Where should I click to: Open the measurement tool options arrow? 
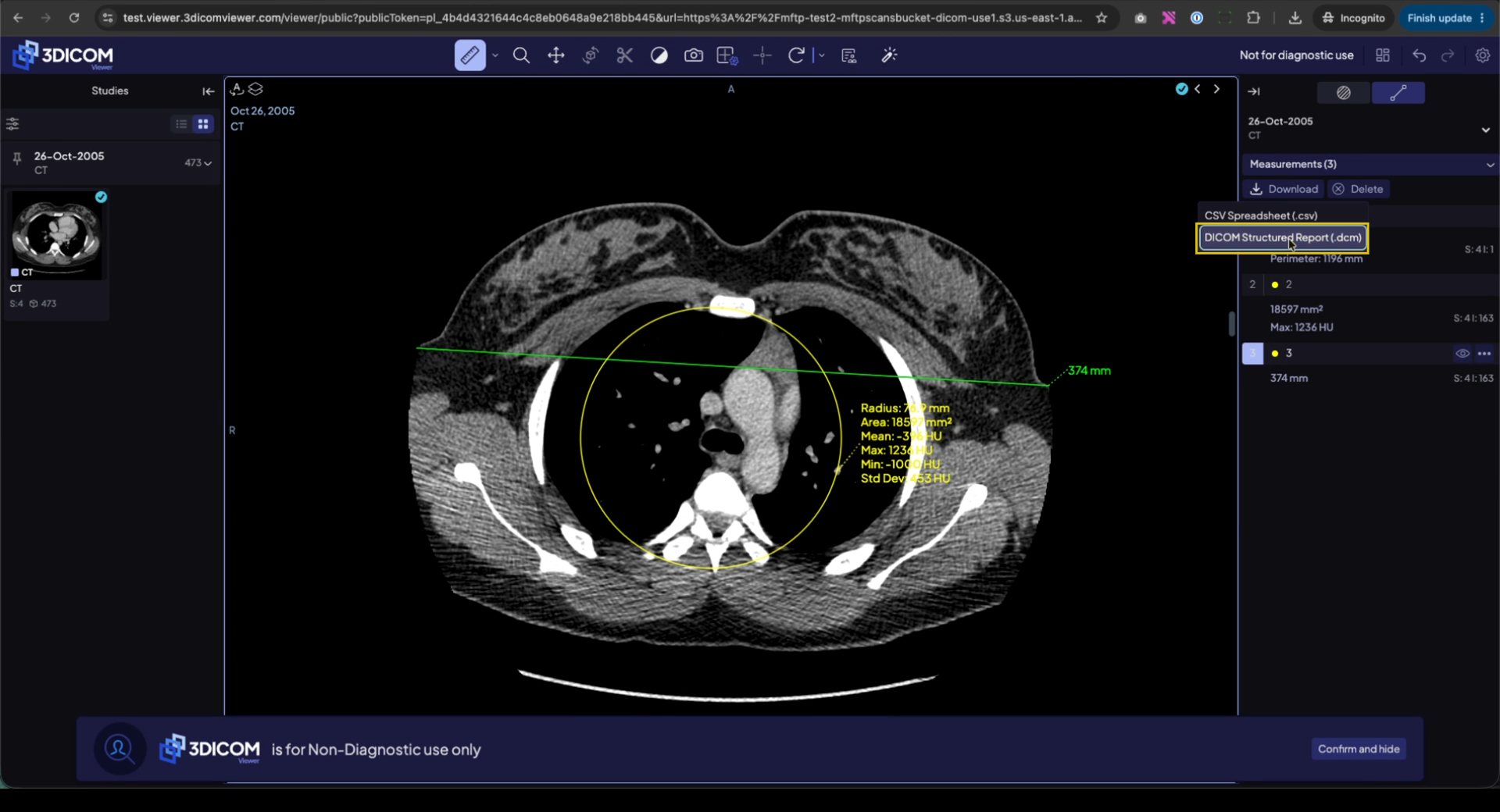495,55
